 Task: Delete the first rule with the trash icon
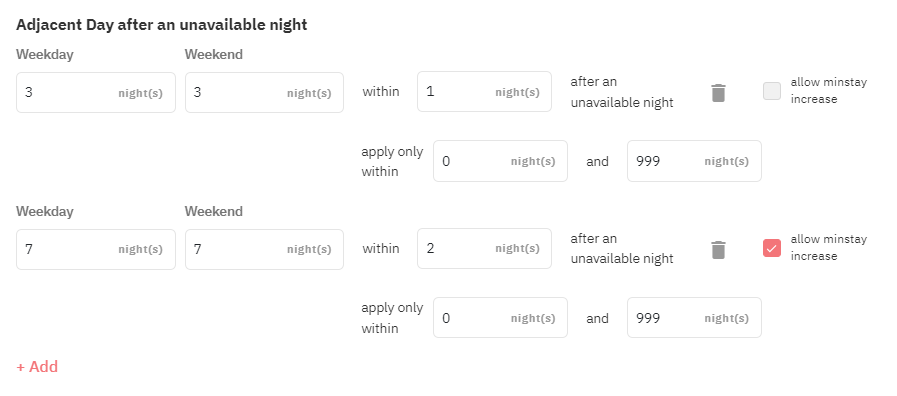click(x=718, y=92)
